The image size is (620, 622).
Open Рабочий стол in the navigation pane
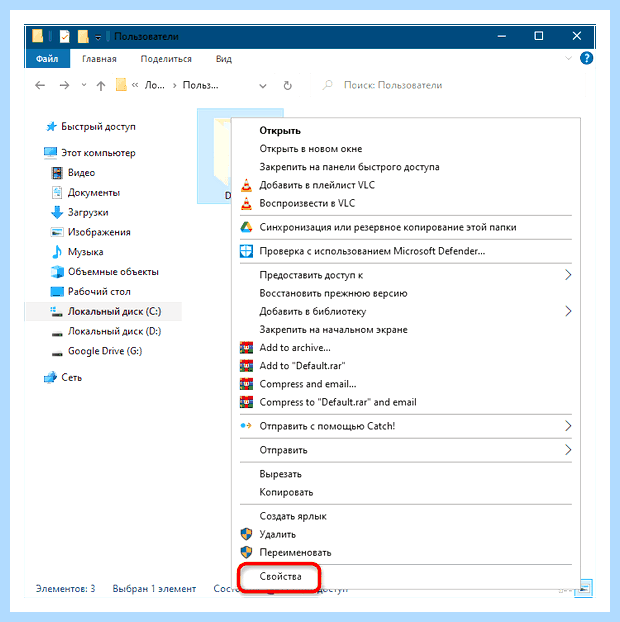coord(99,292)
